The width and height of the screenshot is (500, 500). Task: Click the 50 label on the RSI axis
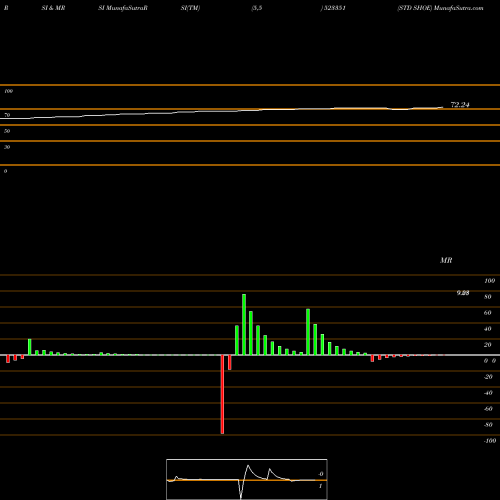pos(7,131)
